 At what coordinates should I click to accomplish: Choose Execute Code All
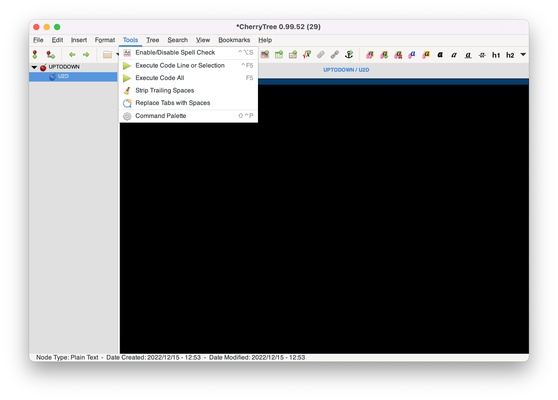tap(188, 78)
